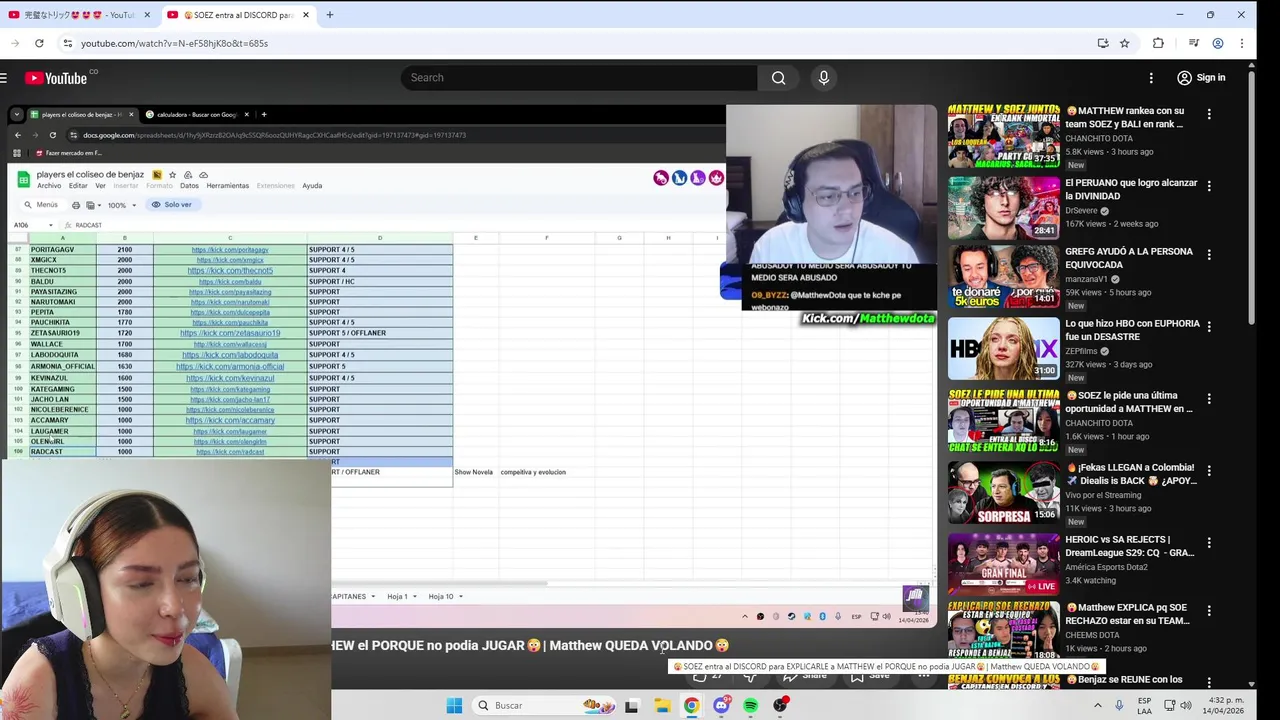Open the te donaré 5k euros thumbnail
Screen dimensions: 1280x720
click(1003, 277)
